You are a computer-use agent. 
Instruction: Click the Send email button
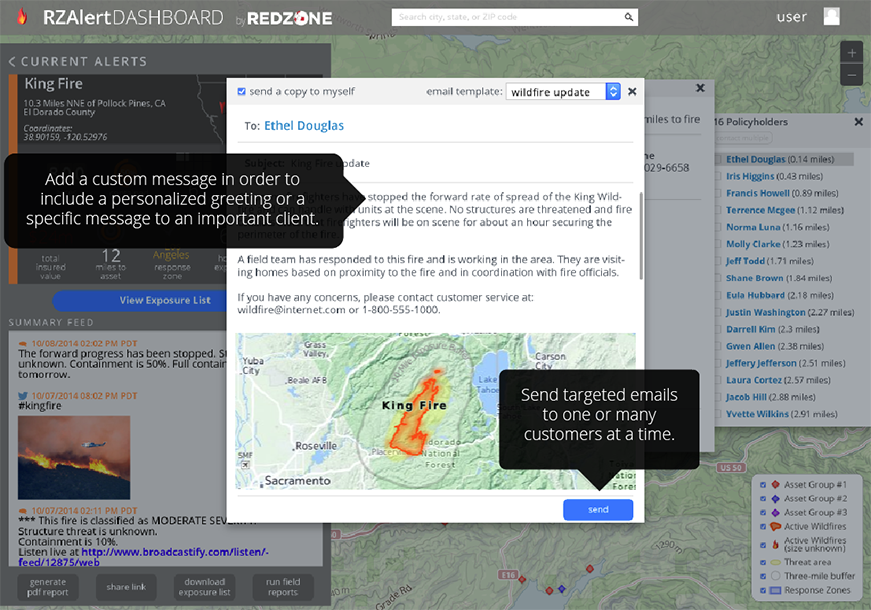tap(598, 509)
